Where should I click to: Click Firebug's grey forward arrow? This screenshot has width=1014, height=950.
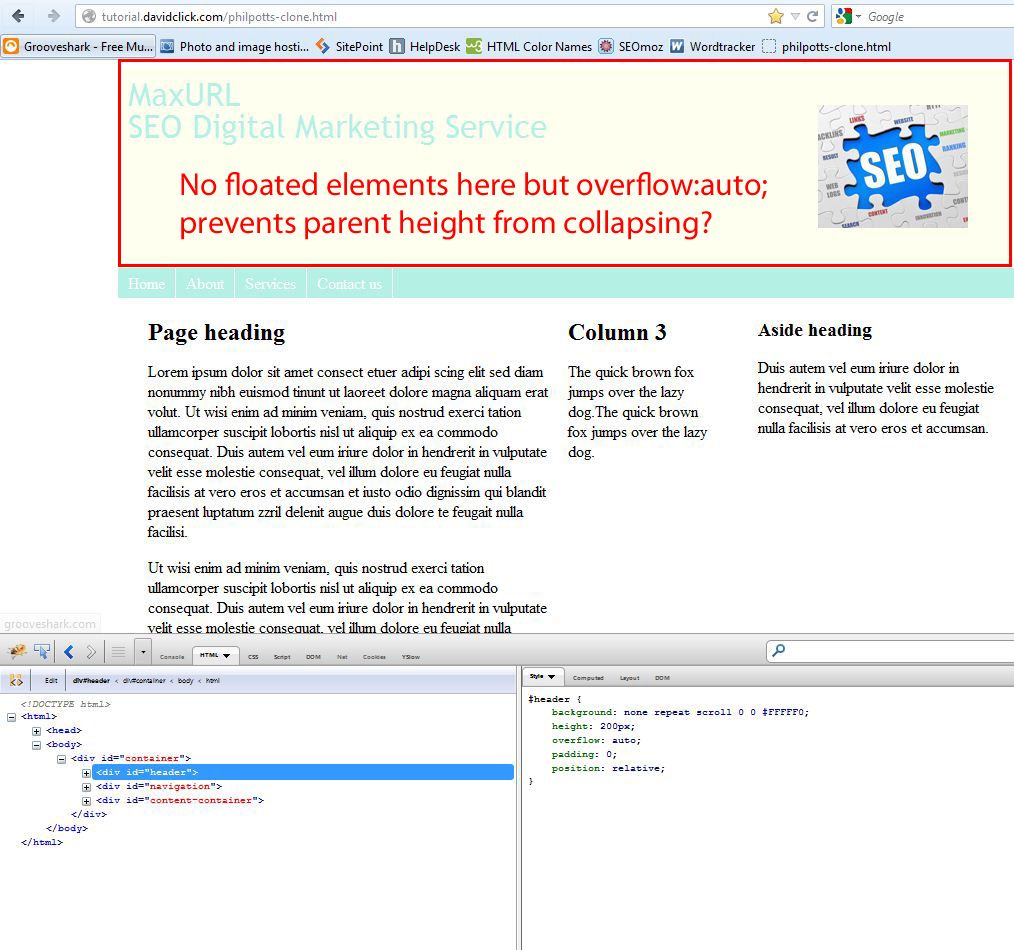click(91, 652)
